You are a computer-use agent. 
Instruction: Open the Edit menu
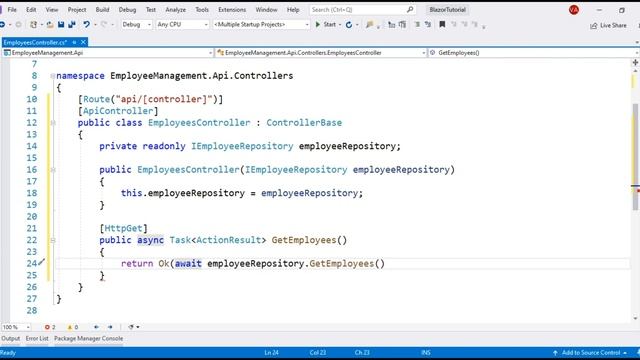coord(31,9)
